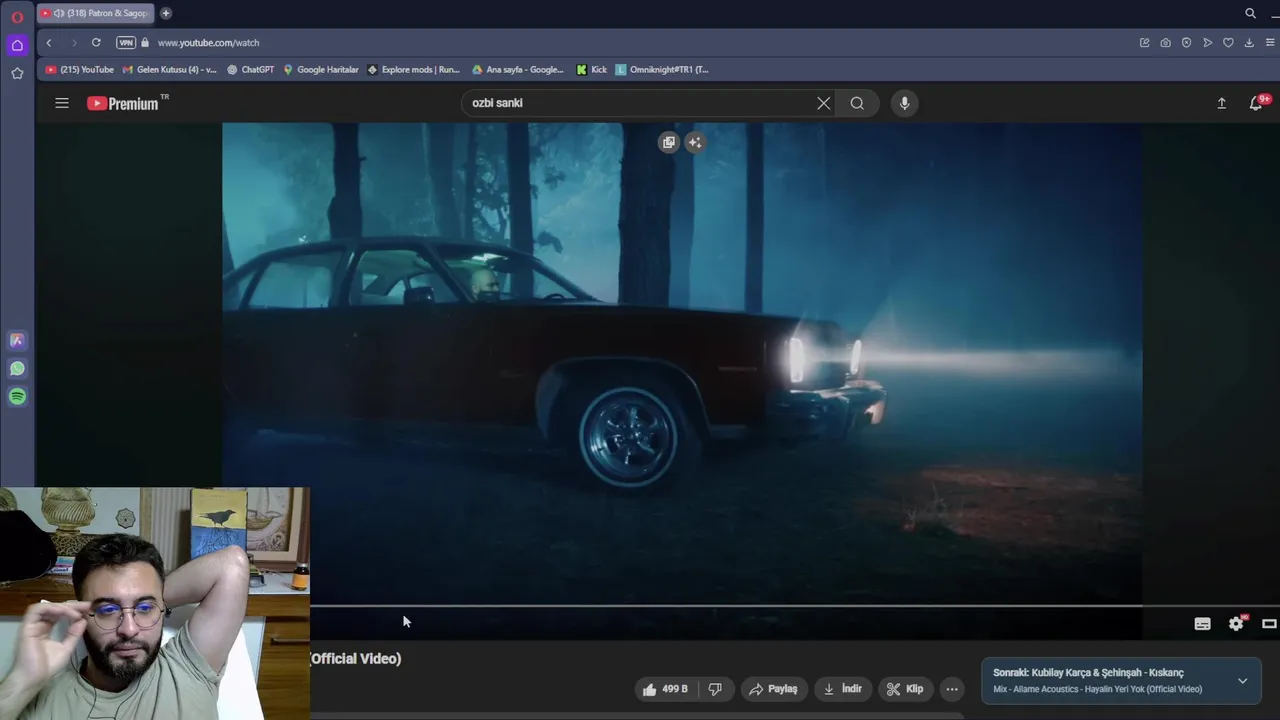Open the site security lock icon
The image size is (1280, 720).
click(145, 42)
